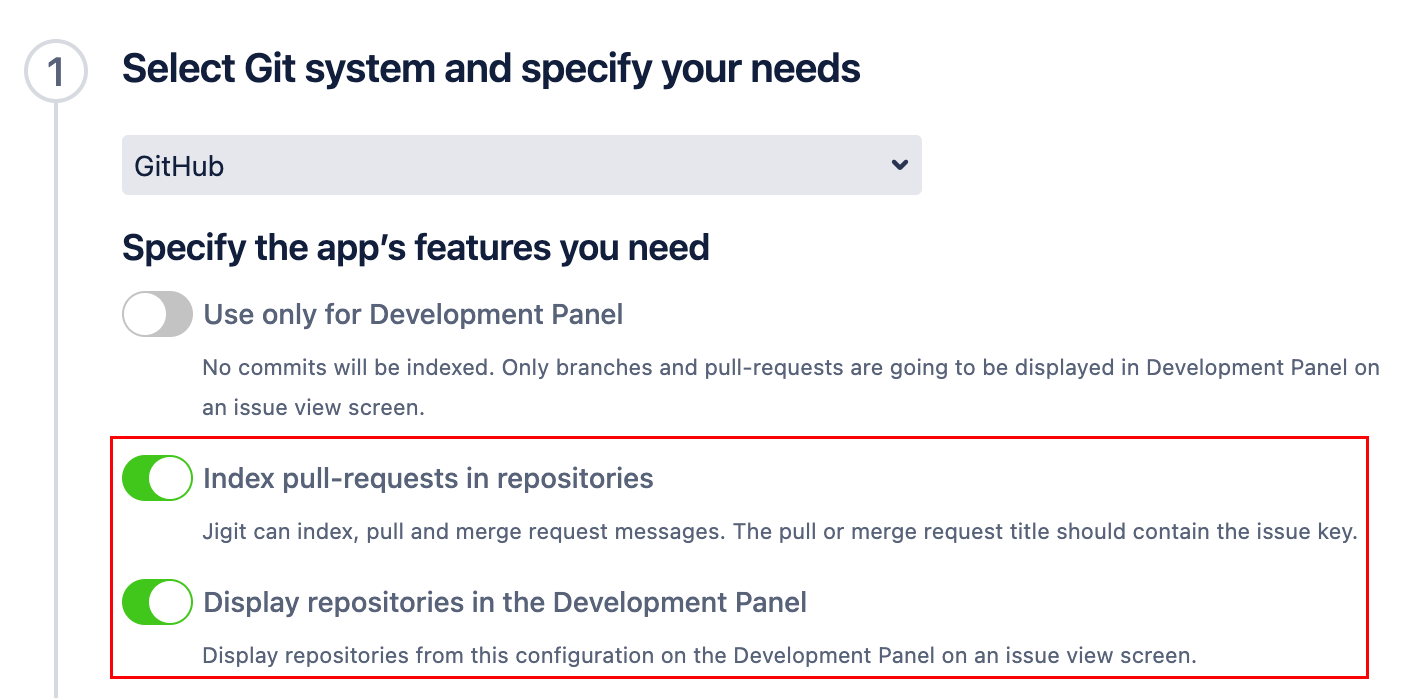The height and width of the screenshot is (698, 1410).
Task: Click the knob of the Index pull-requests switch
Action: coord(171,478)
